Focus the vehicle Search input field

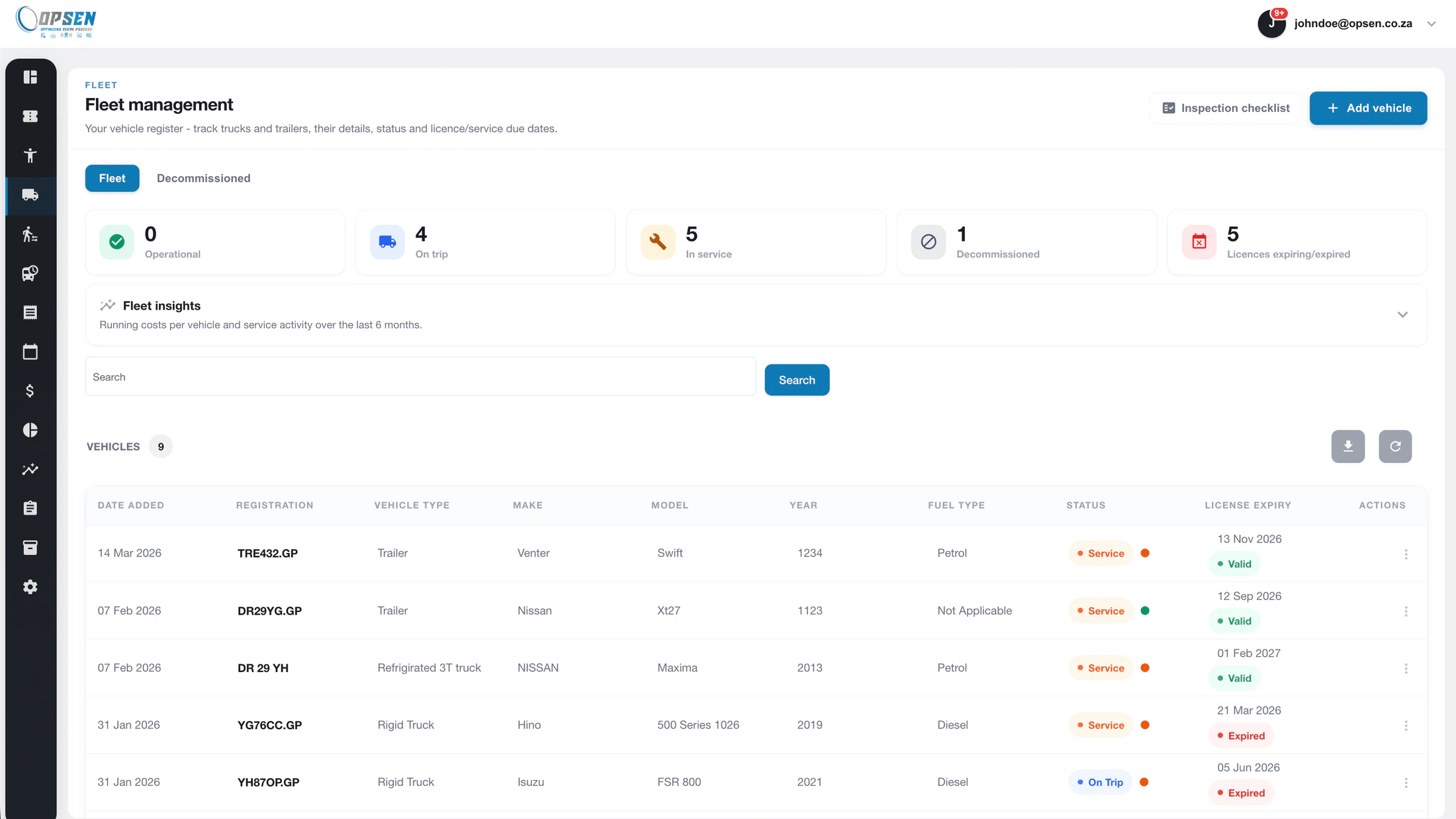[420, 377]
